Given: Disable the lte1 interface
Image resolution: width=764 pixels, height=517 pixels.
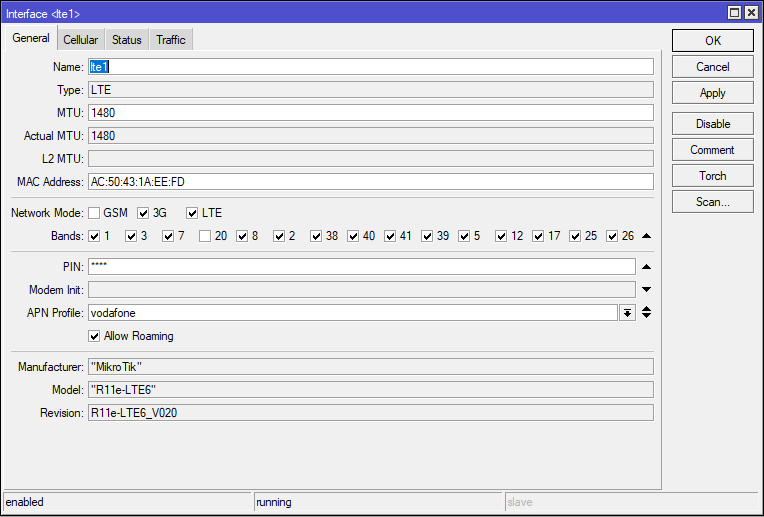Looking at the screenshot, I should (x=713, y=124).
